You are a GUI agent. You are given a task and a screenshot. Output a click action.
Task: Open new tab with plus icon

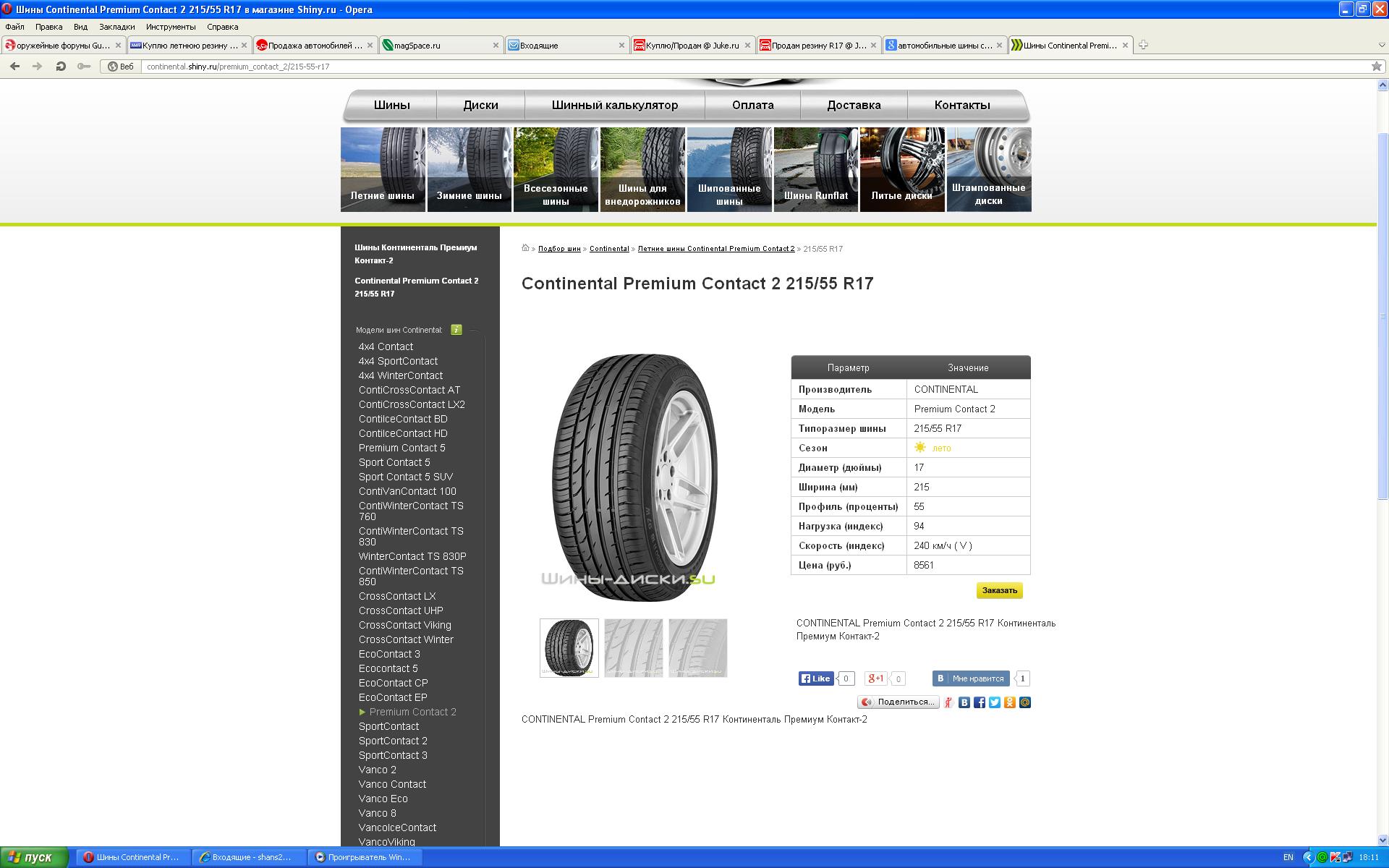[1143, 45]
